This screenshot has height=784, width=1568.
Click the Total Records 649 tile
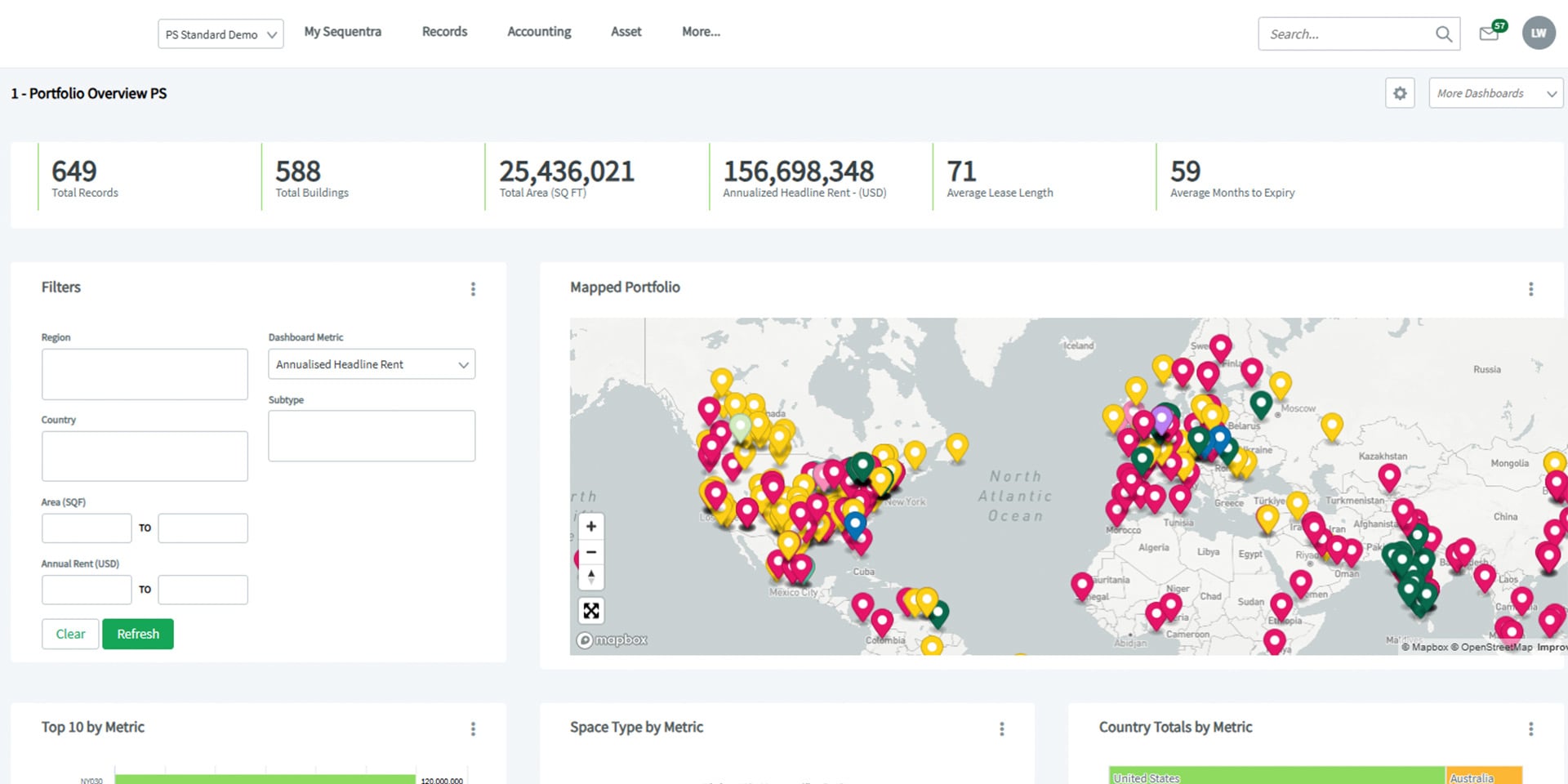point(149,177)
